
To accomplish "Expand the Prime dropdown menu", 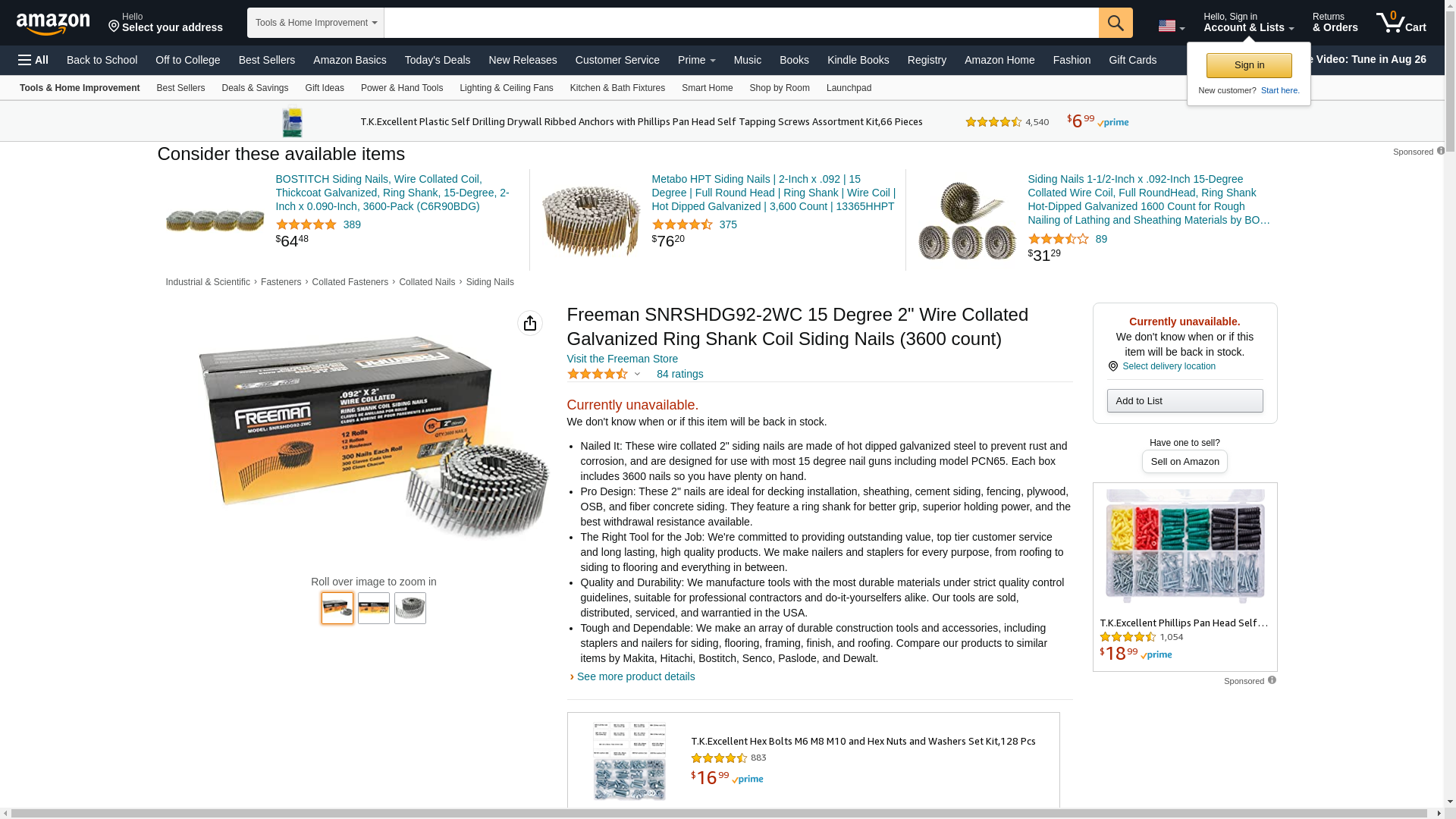I will tap(696, 60).
